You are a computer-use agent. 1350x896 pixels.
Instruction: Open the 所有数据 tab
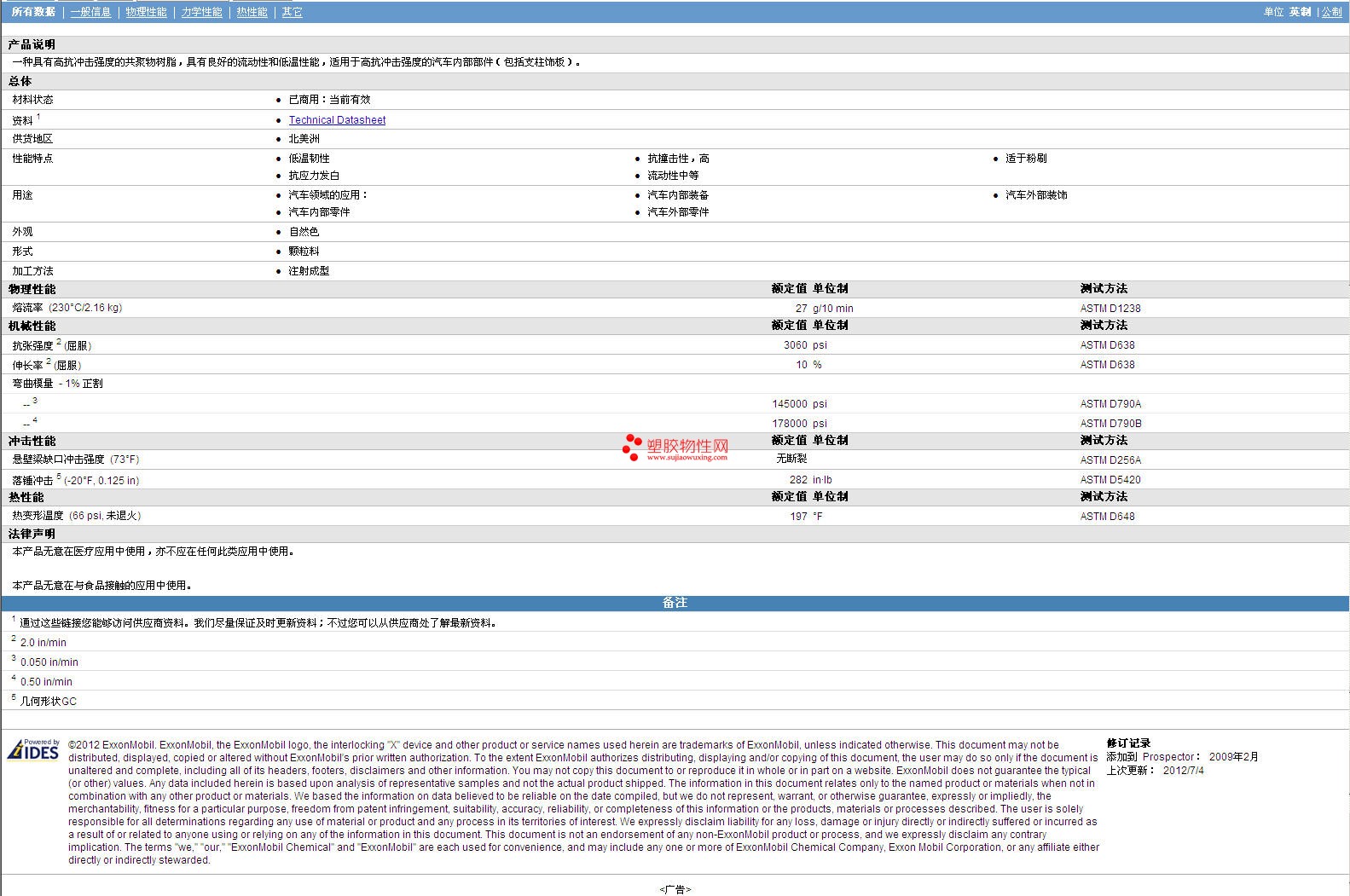pyautogui.click(x=33, y=12)
